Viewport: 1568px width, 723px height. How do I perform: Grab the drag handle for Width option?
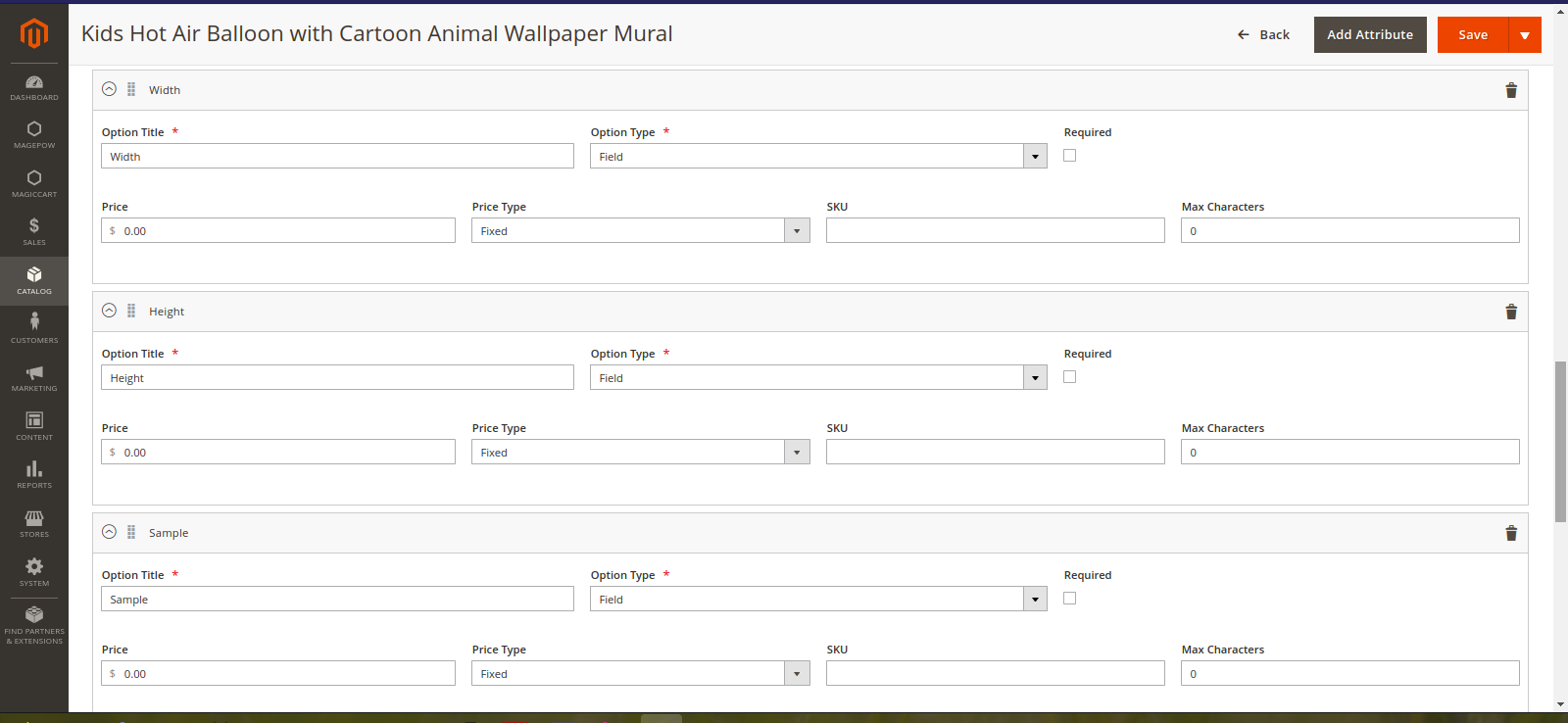pos(131,89)
